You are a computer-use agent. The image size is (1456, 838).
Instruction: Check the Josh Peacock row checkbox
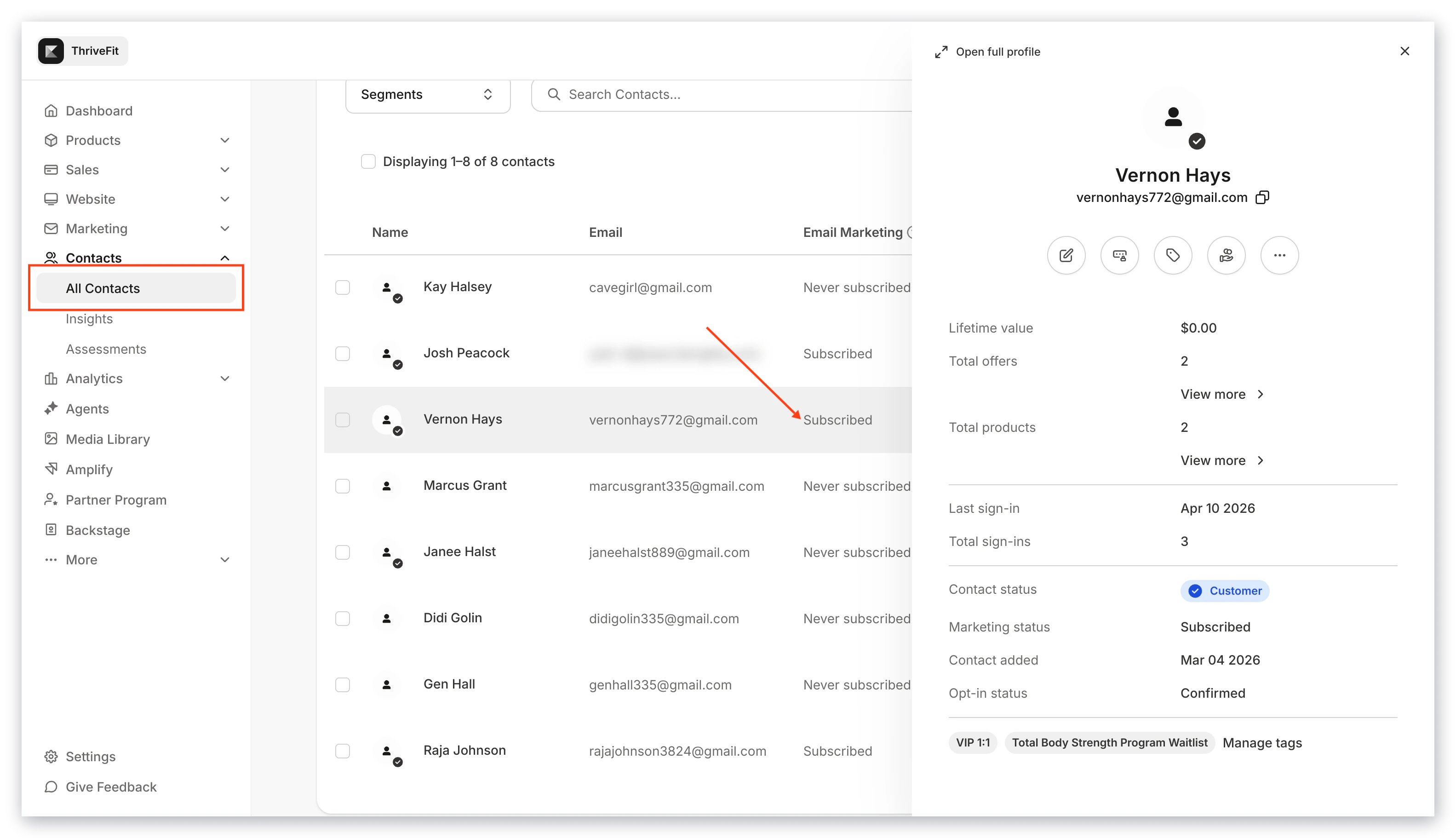click(x=343, y=353)
